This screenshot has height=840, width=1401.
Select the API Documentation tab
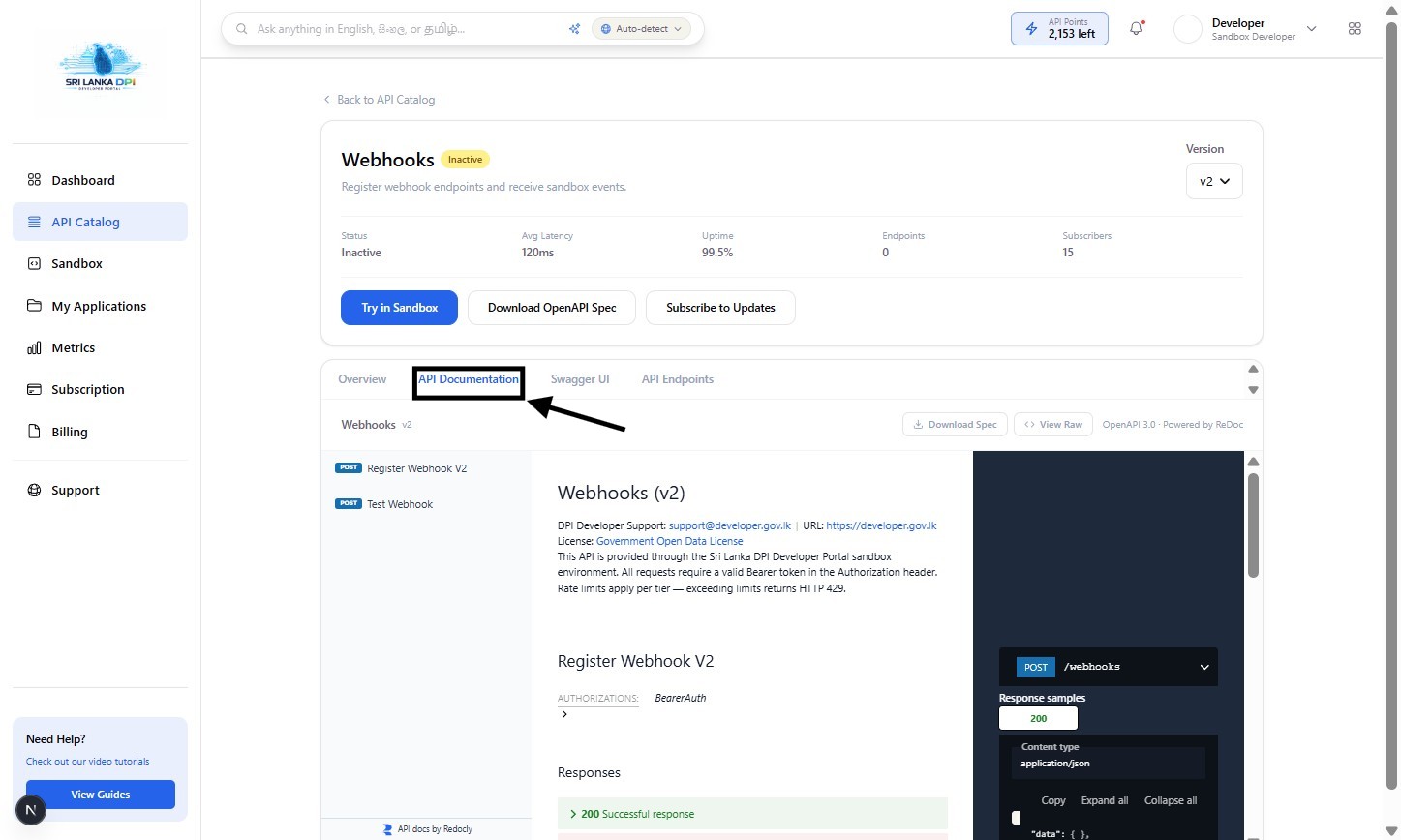pos(469,379)
